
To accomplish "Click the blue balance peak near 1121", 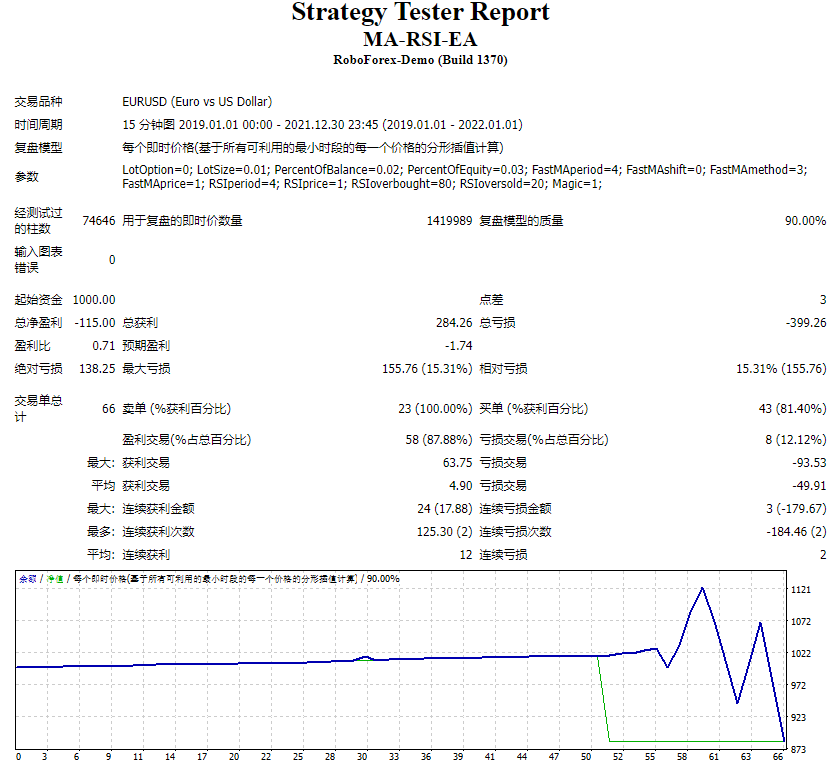I will tap(703, 588).
